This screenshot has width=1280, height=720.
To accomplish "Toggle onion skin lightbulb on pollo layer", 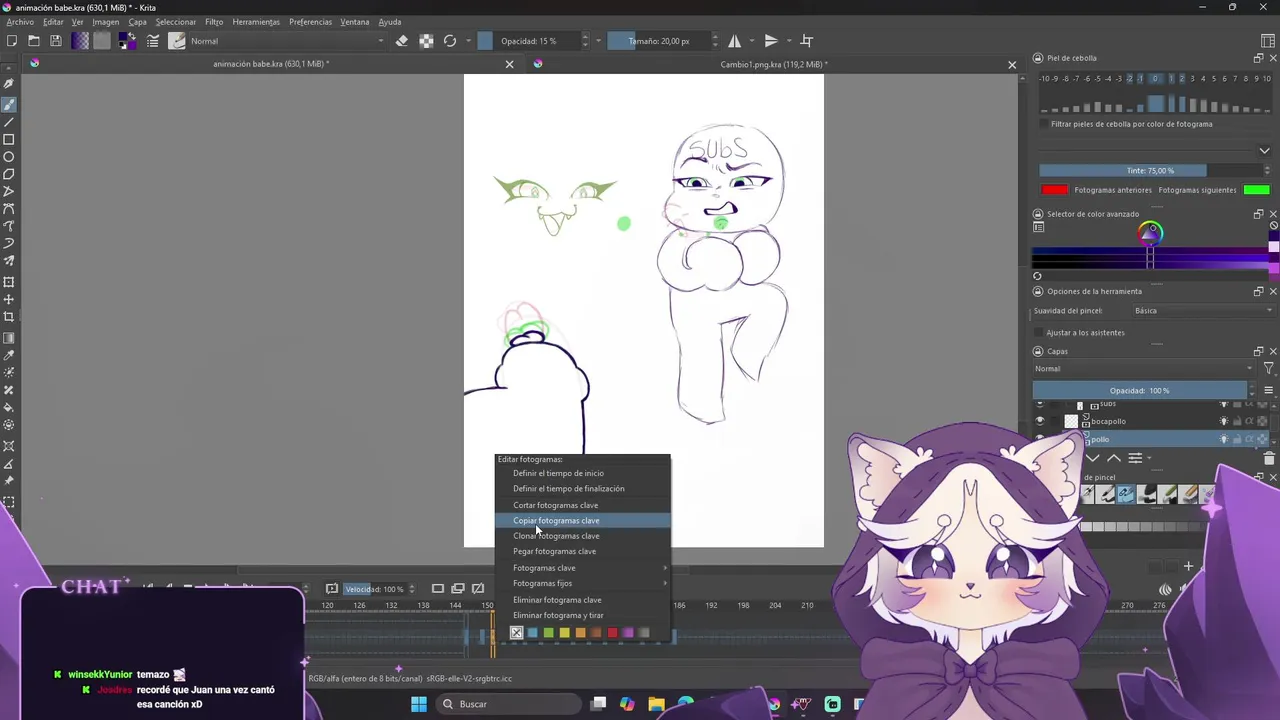I will 1223,439.
